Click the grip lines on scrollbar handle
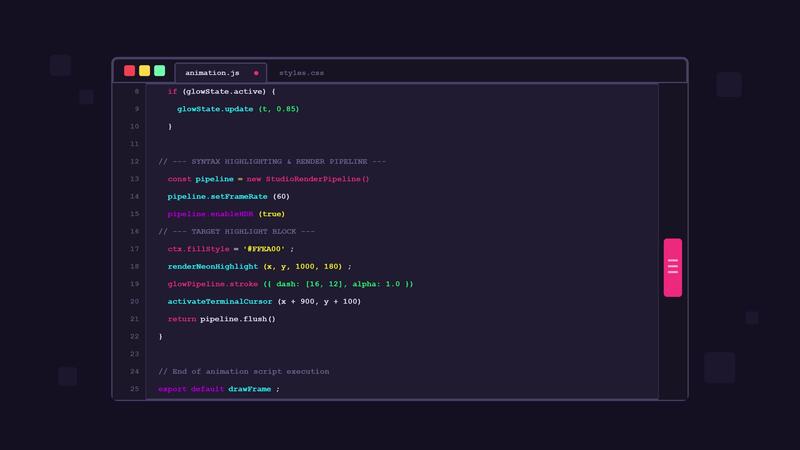Viewport: 800px width, 450px height. (x=672, y=266)
